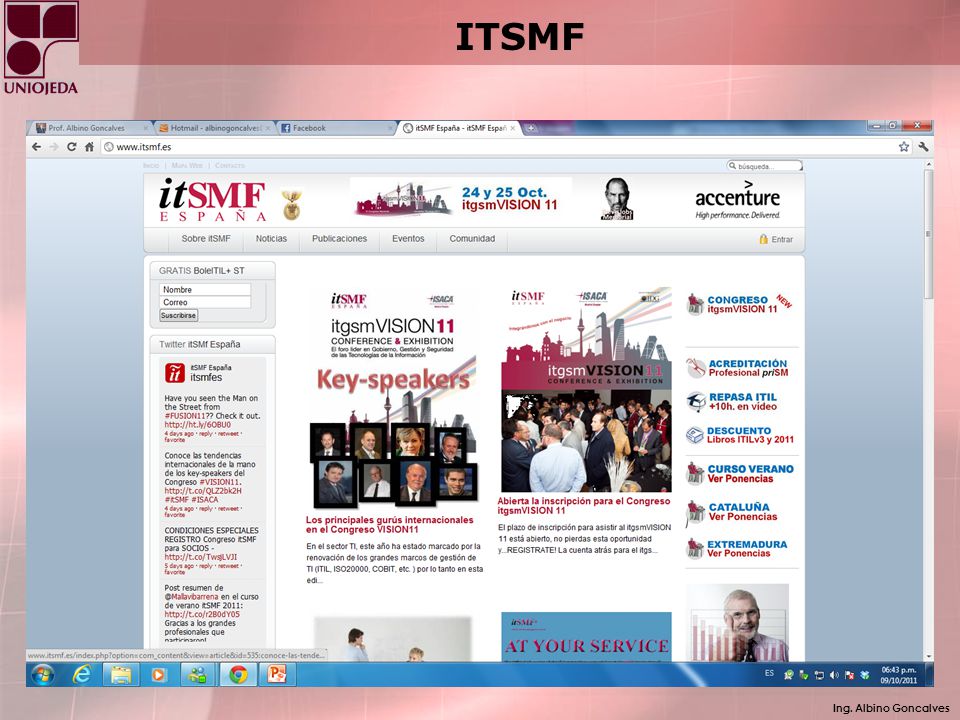The width and height of the screenshot is (960, 720).
Task: Click the browser back arrow
Action: click(37, 147)
